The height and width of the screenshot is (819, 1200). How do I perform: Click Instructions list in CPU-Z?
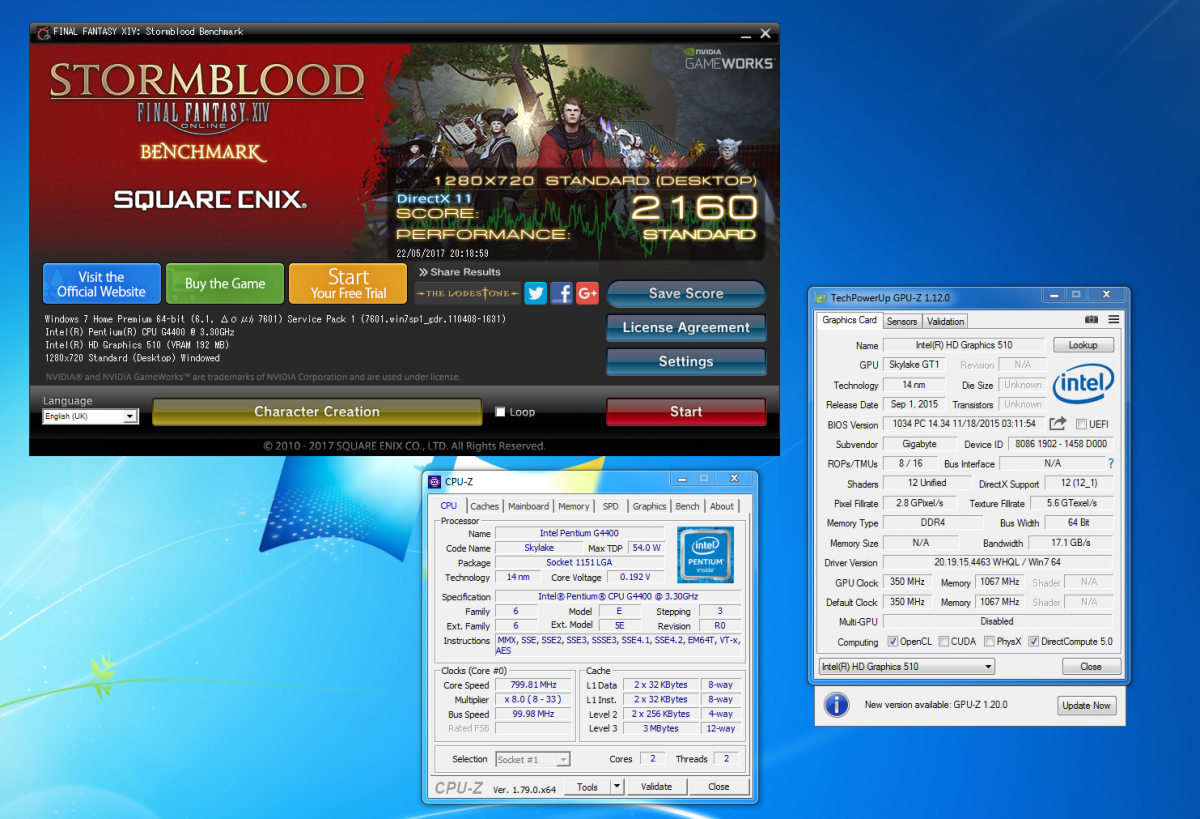[619, 646]
